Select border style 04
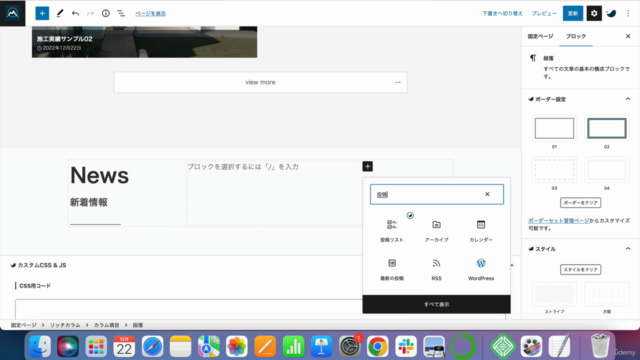This screenshot has width=640, height=360. (x=607, y=170)
